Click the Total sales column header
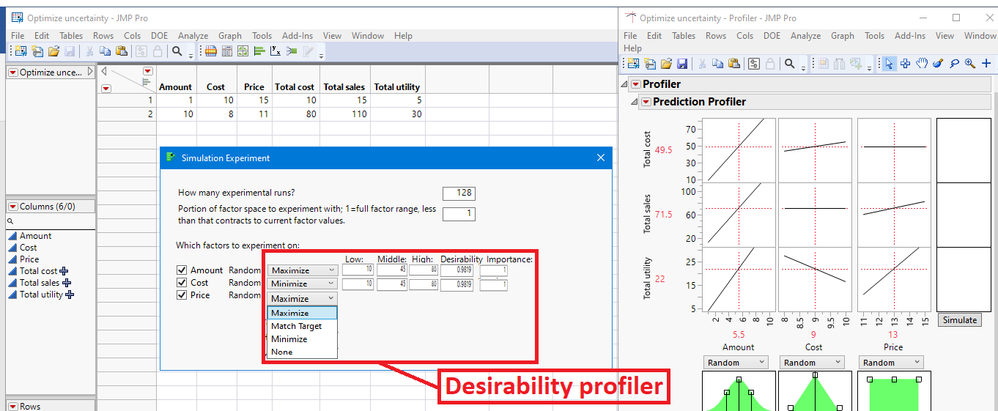 [x=344, y=87]
